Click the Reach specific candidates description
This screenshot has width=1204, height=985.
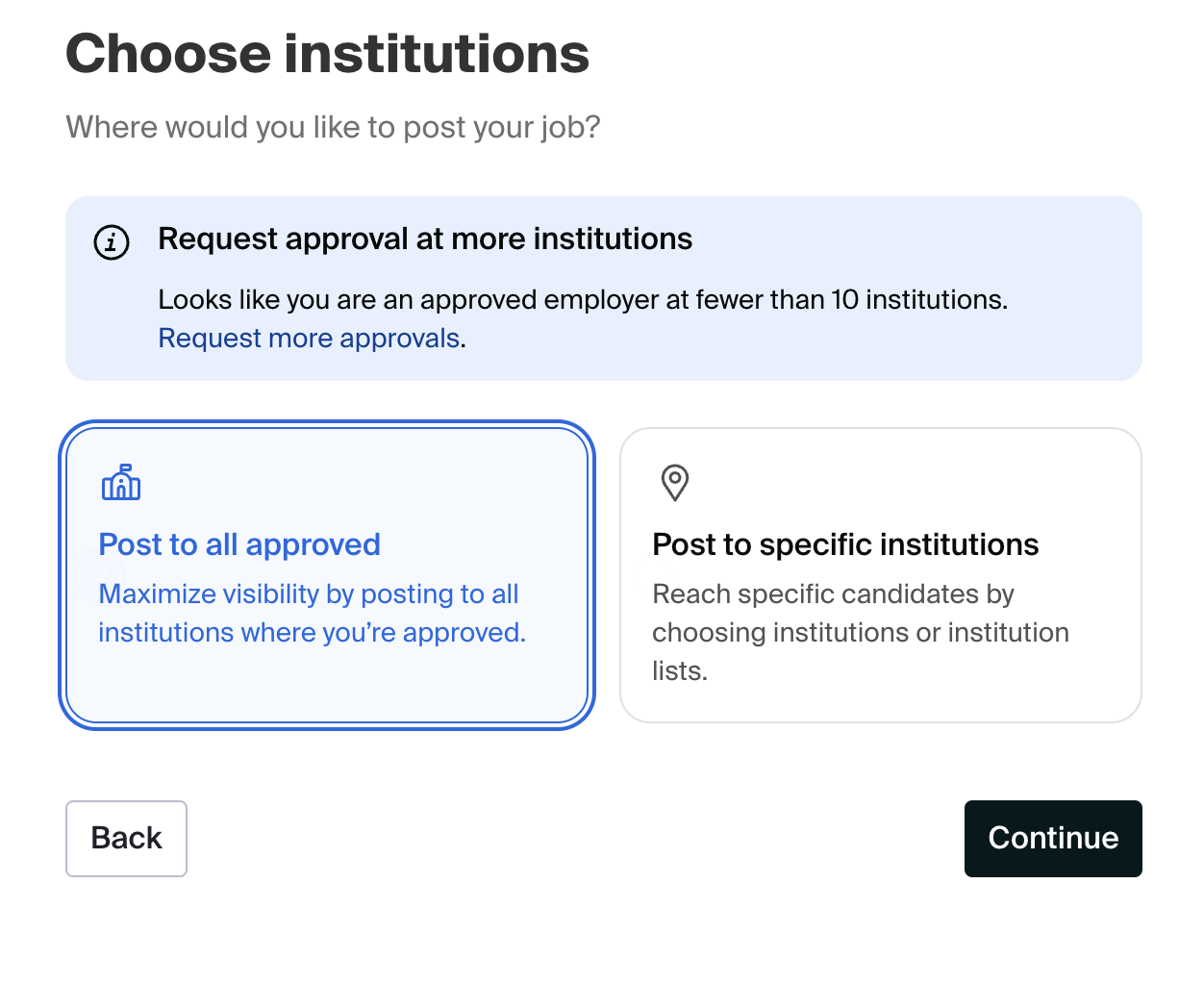coord(861,632)
